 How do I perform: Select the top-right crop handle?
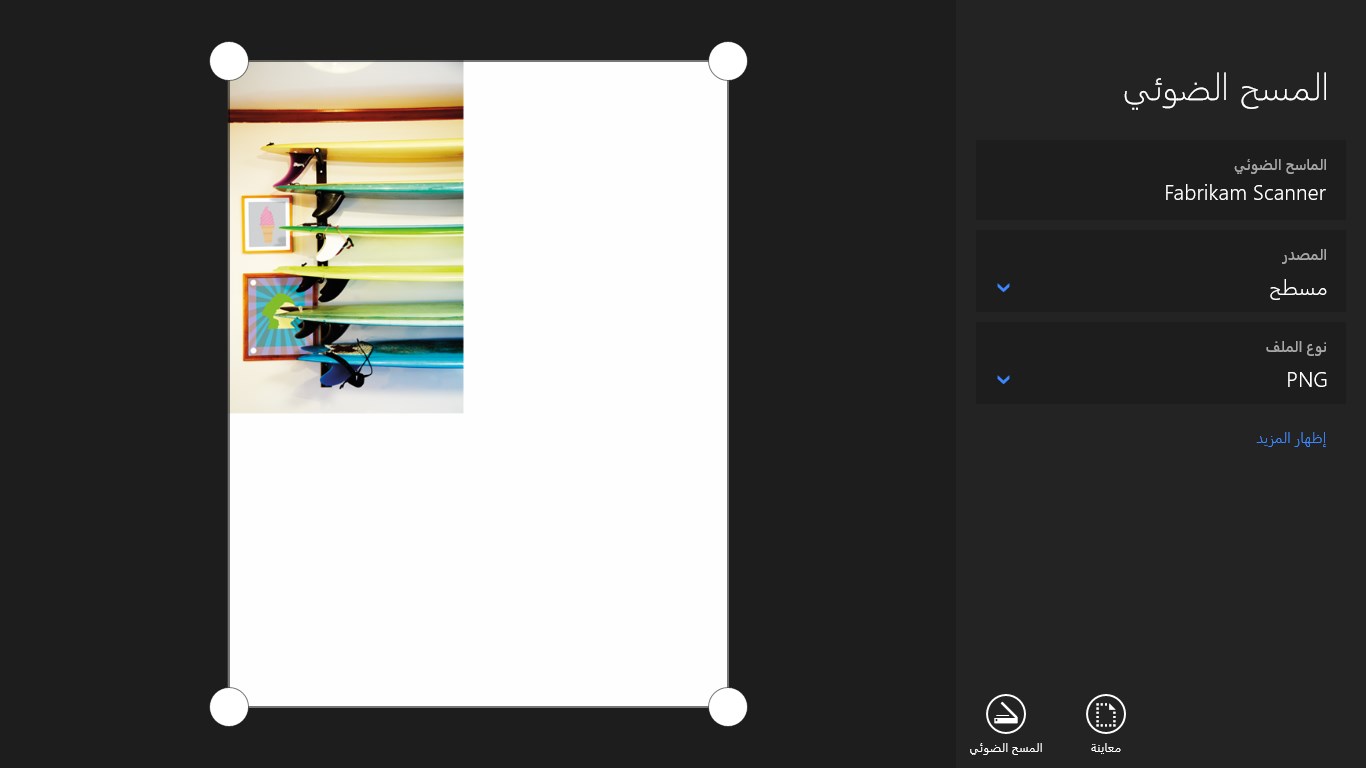(x=728, y=61)
